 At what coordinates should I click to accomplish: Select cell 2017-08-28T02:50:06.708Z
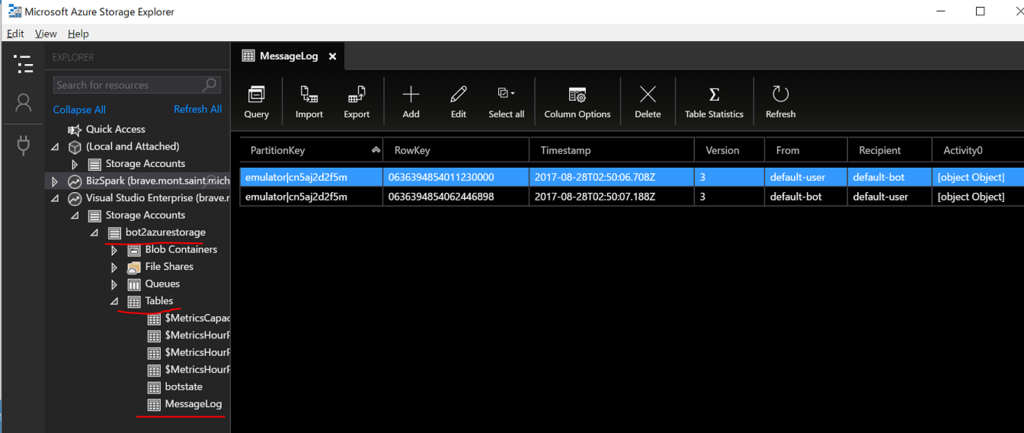[612, 177]
